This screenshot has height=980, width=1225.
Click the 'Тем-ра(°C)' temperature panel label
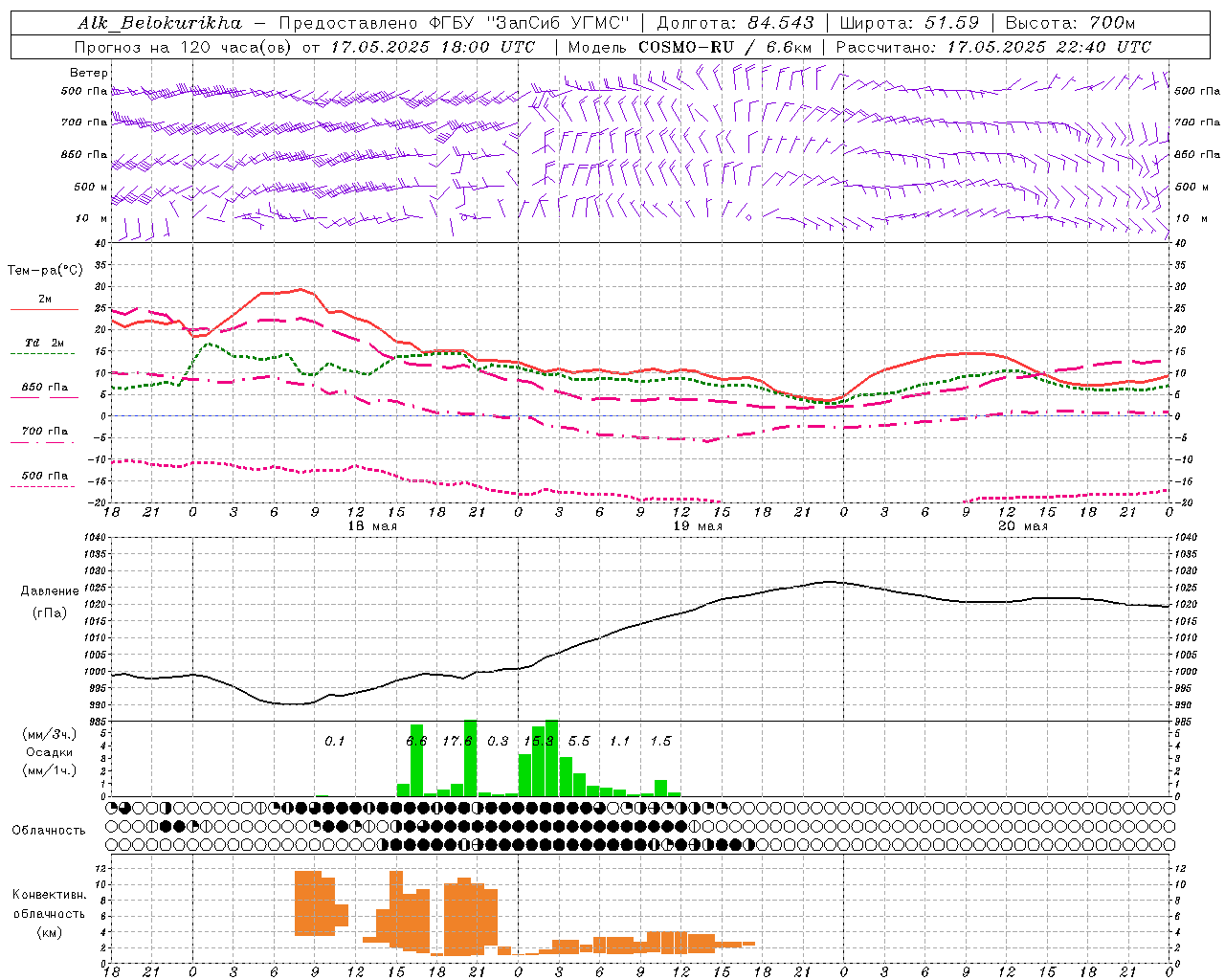[45, 270]
